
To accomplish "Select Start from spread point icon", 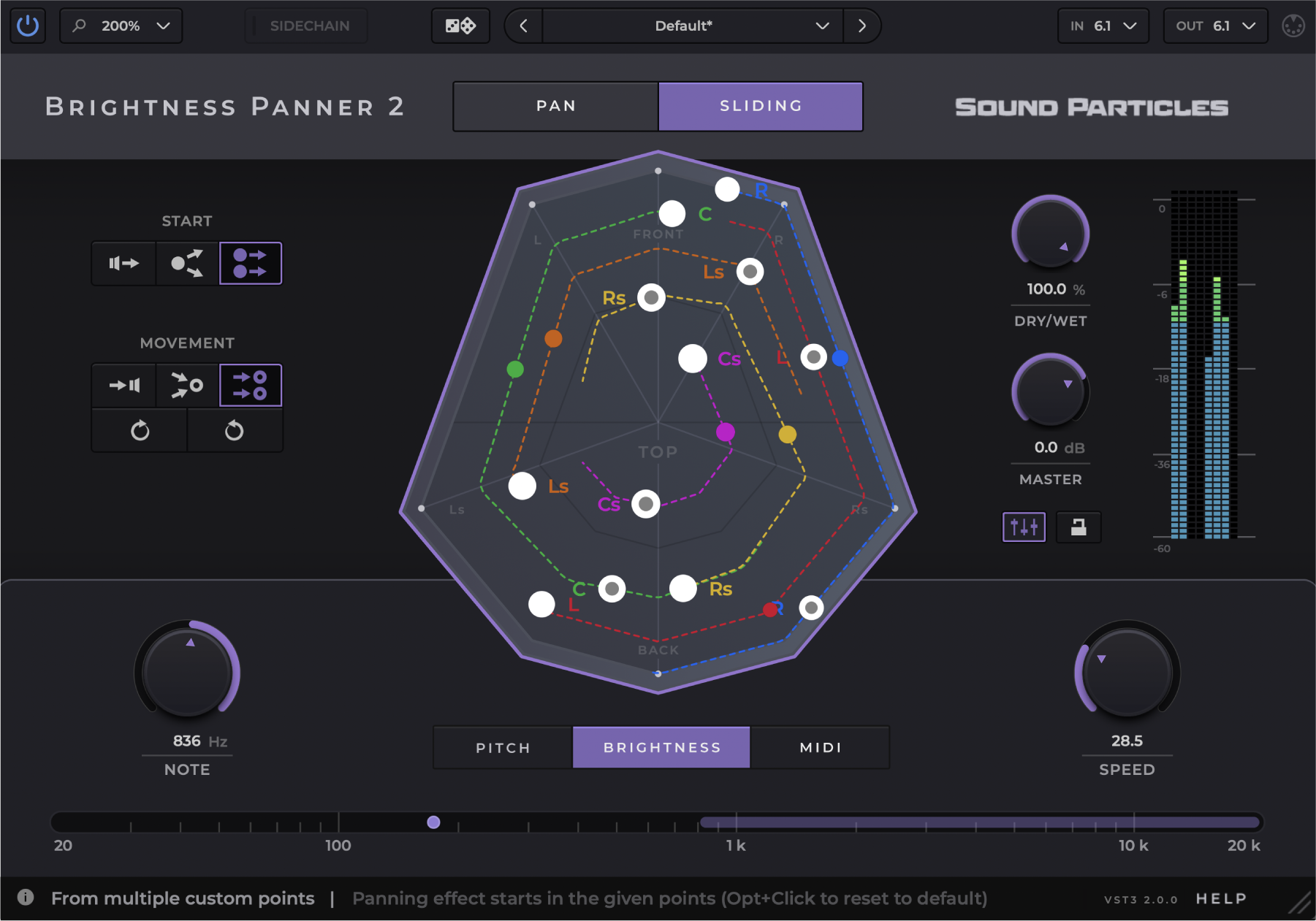I will [187, 263].
